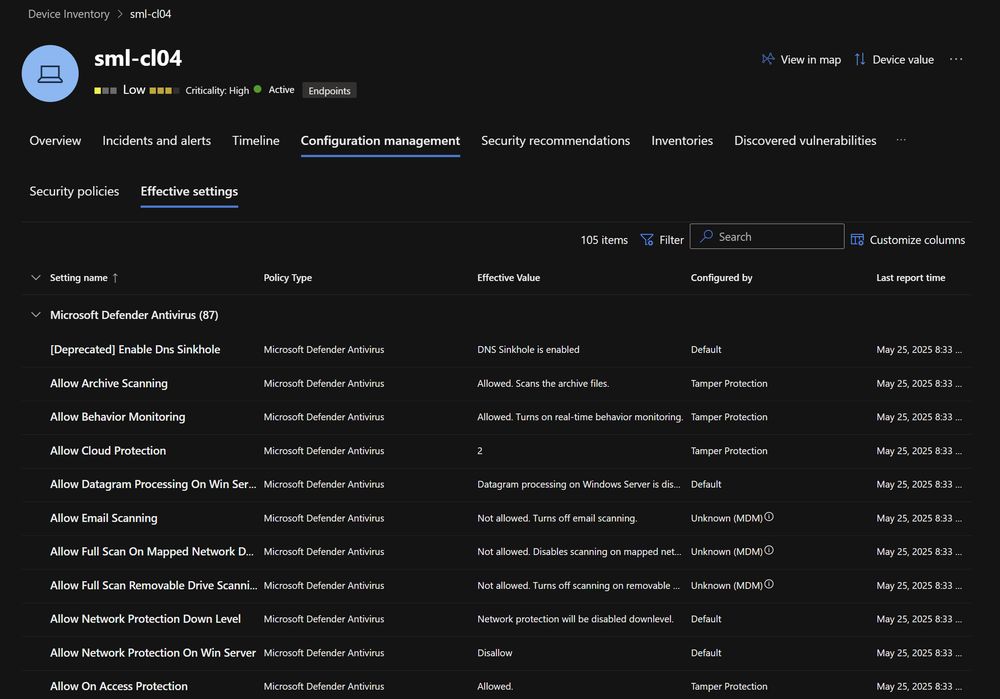Click the green Active status dot

(x=258, y=89)
